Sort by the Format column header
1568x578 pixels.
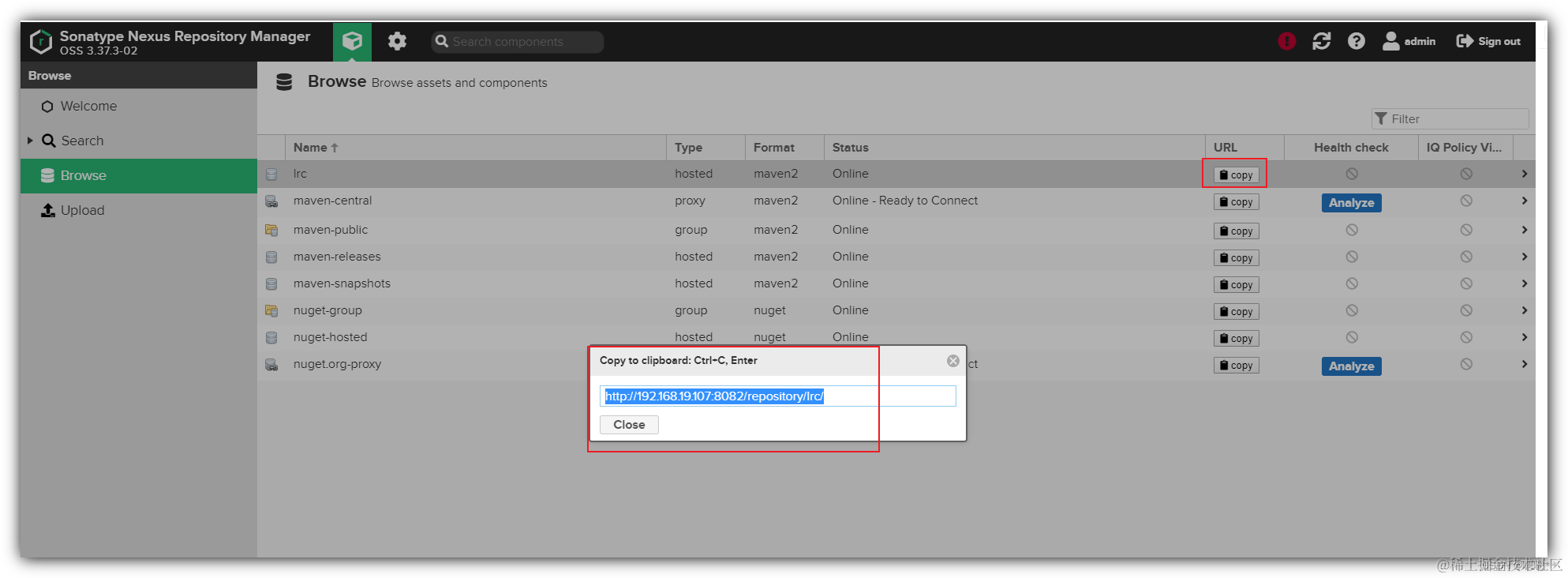click(x=785, y=148)
